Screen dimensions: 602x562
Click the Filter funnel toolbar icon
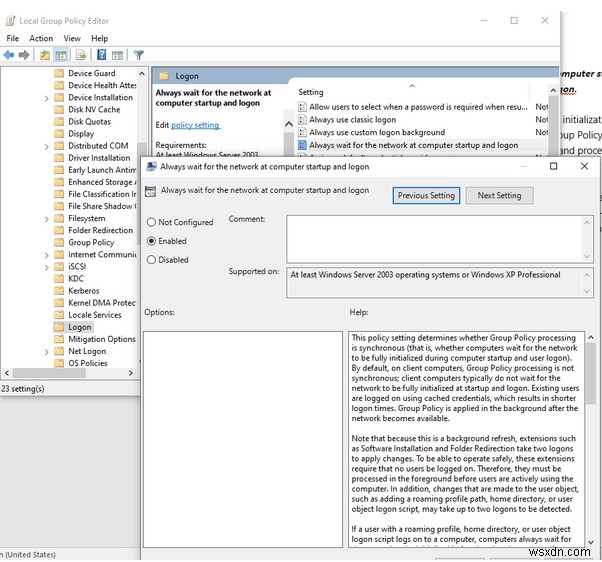(x=139, y=55)
